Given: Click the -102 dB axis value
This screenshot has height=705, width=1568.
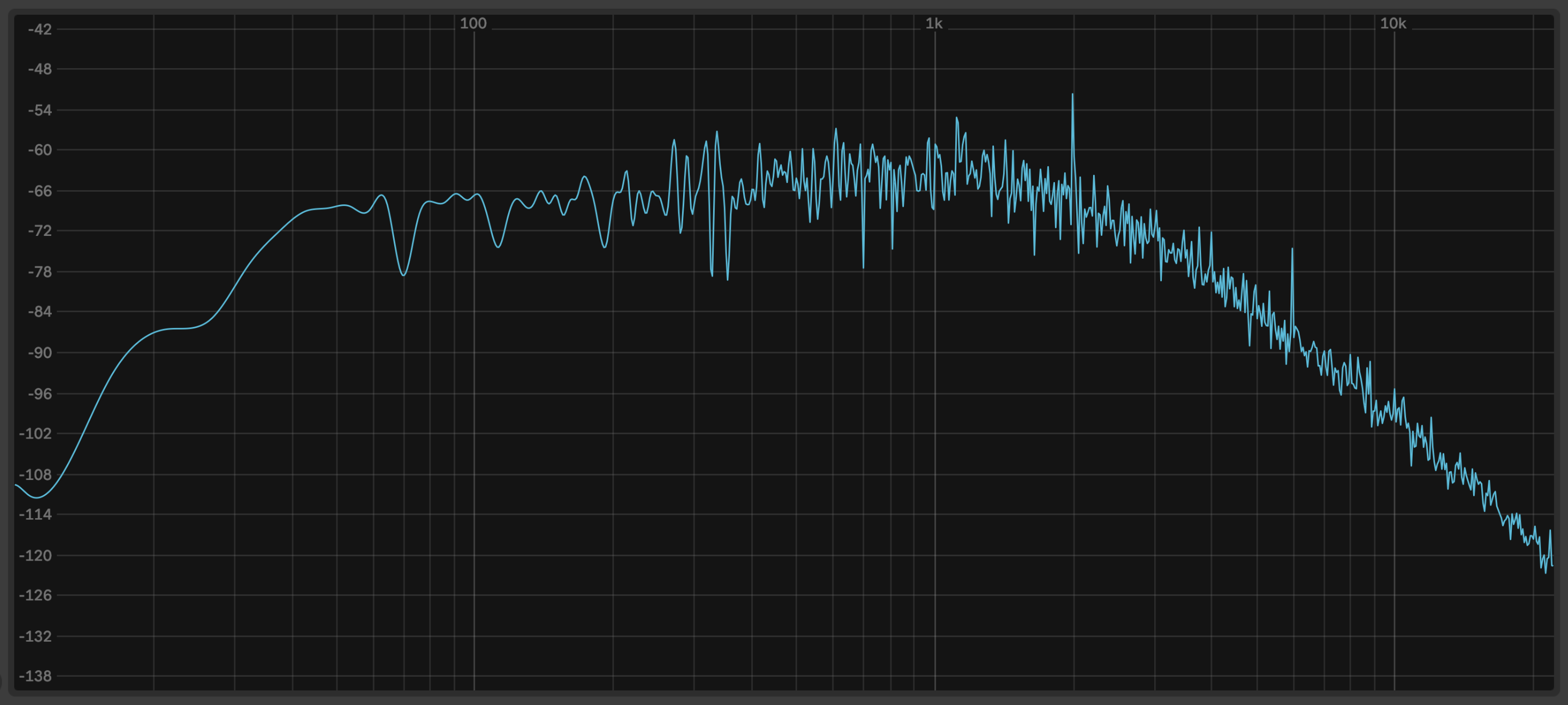Looking at the screenshot, I should 35,434.
